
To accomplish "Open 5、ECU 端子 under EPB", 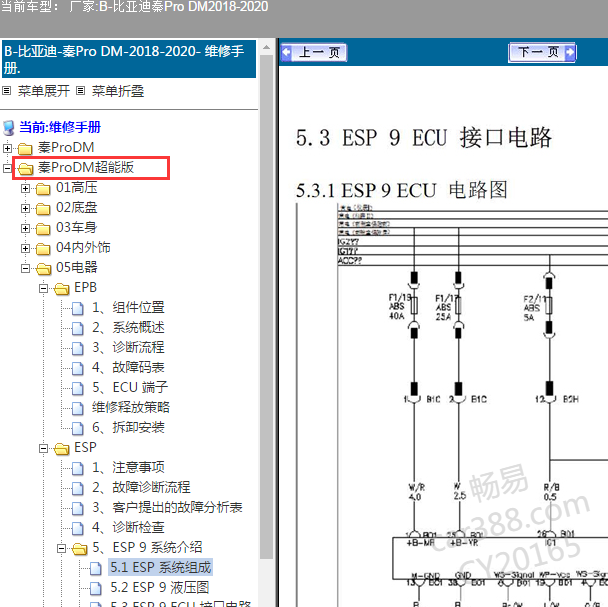I will 130,387.
